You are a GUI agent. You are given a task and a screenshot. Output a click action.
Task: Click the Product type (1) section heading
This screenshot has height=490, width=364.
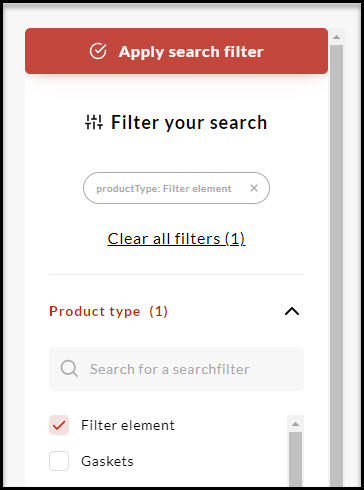108,311
